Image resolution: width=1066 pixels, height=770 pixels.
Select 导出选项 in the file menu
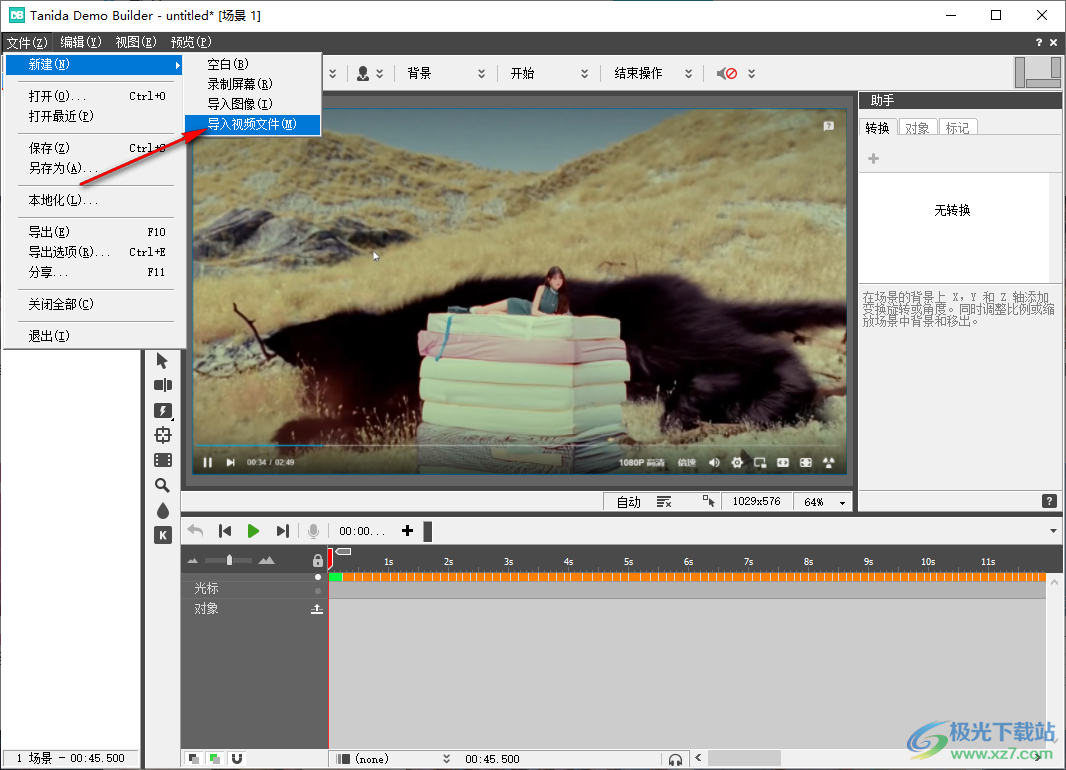pyautogui.click(x=95, y=252)
